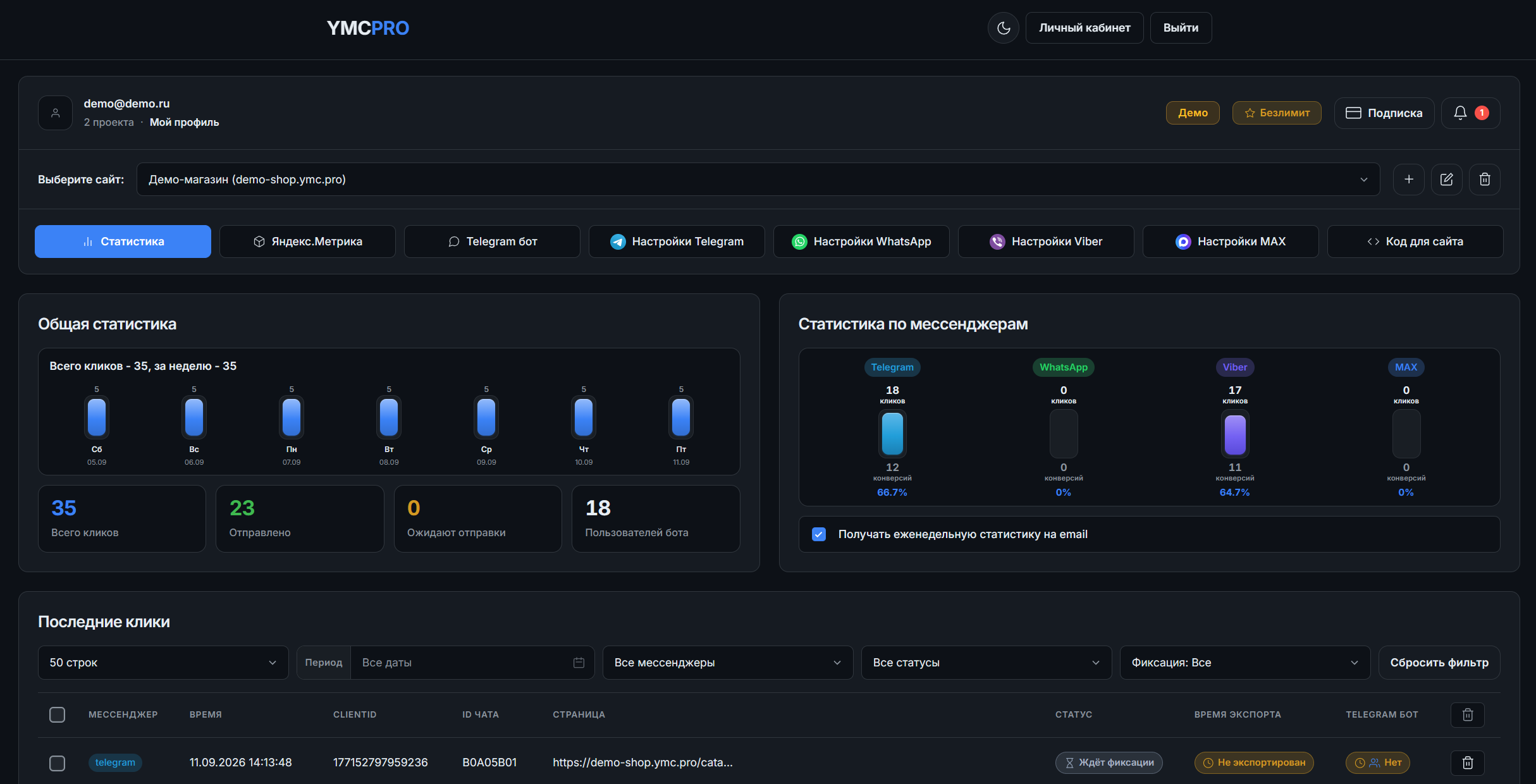Click the Telegram clicks bar
This screenshot has width=1536, height=784.
(892, 434)
